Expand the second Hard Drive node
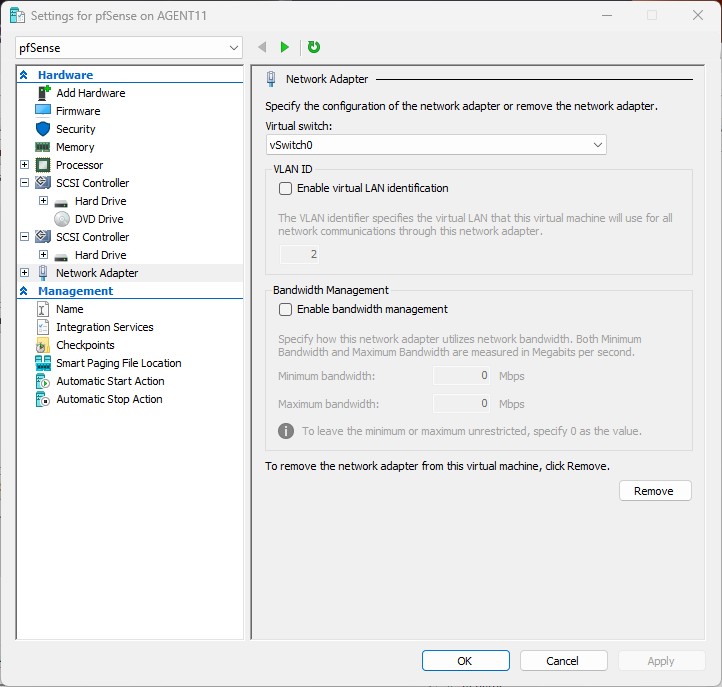Image resolution: width=722 pixels, height=687 pixels. click(43, 254)
